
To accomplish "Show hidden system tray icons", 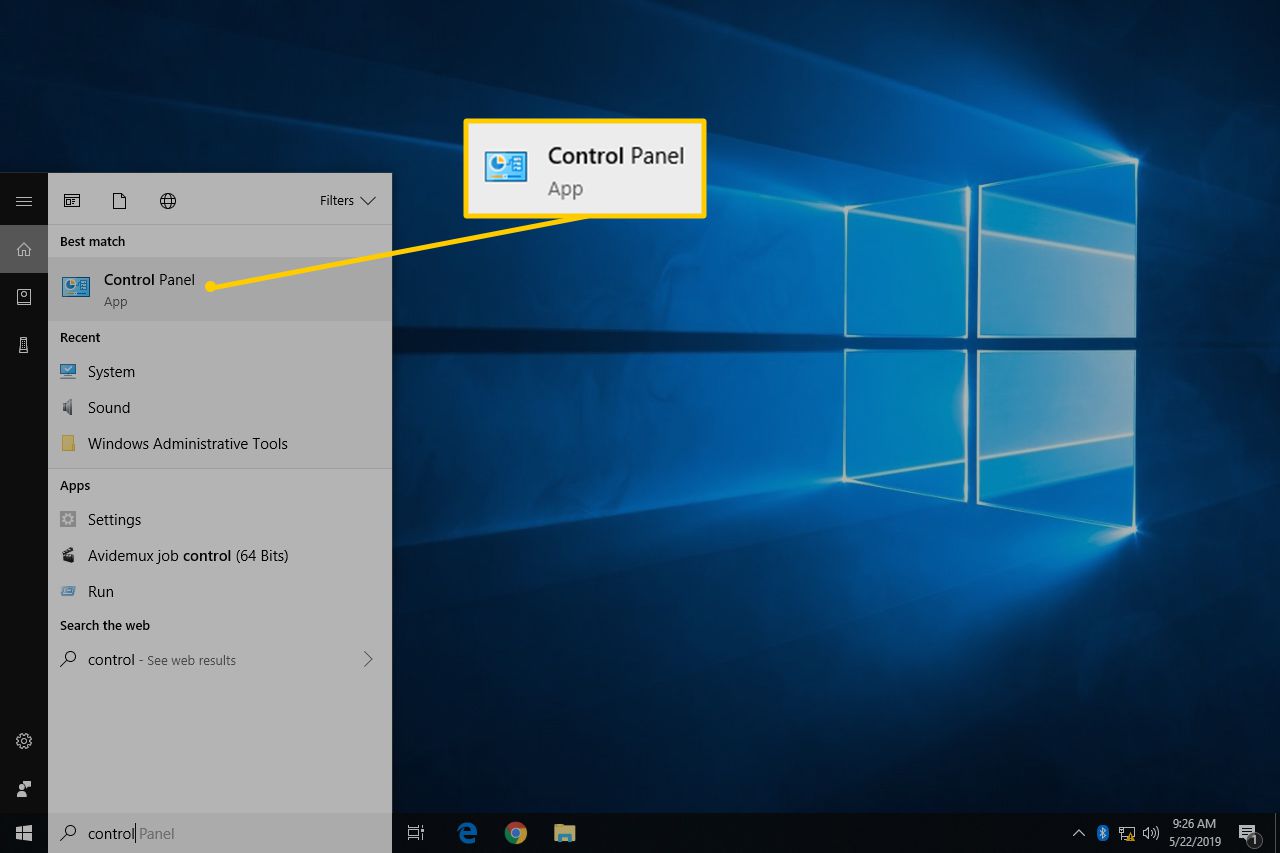I will point(1078,833).
